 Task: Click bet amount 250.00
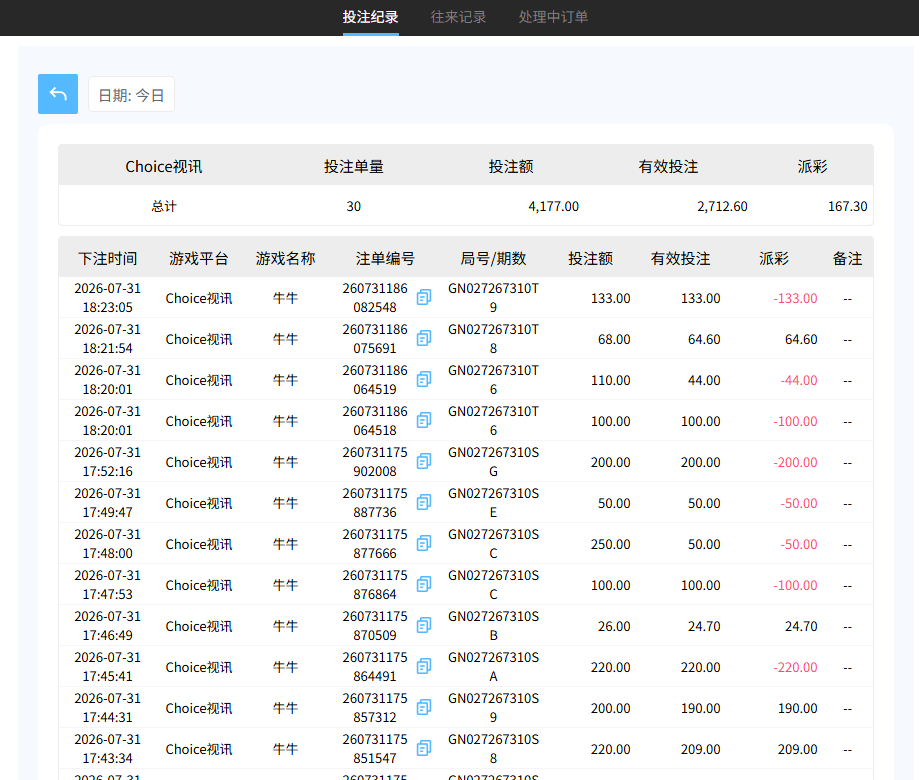(611, 544)
